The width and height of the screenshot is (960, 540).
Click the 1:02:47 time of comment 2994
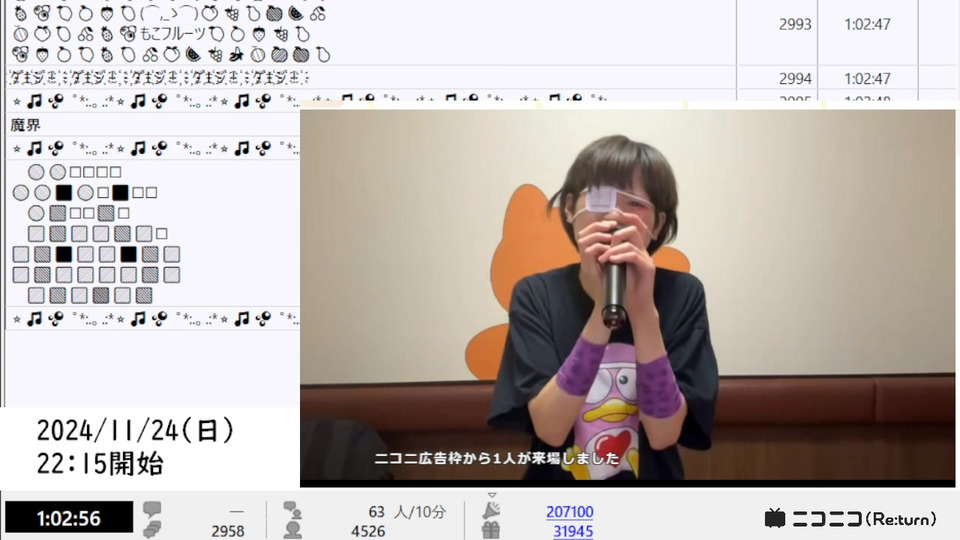tap(867, 78)
